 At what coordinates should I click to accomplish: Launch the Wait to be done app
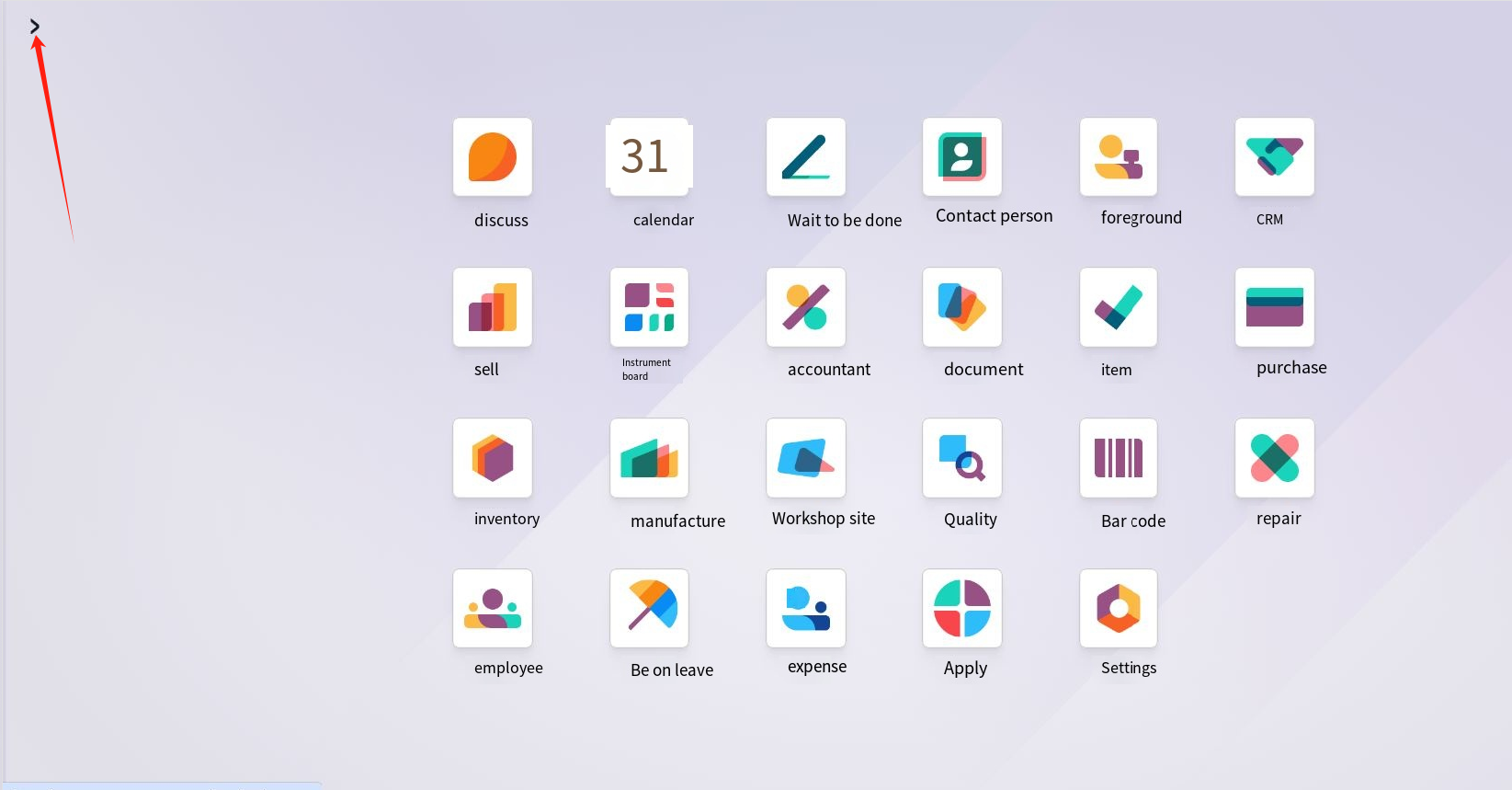[x=806, y=157]
